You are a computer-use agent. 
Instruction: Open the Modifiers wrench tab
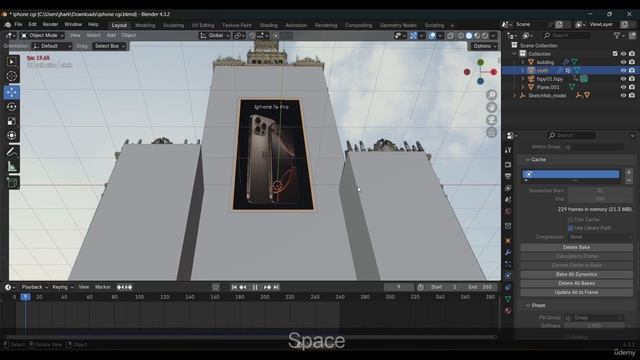tap(508, 253)
